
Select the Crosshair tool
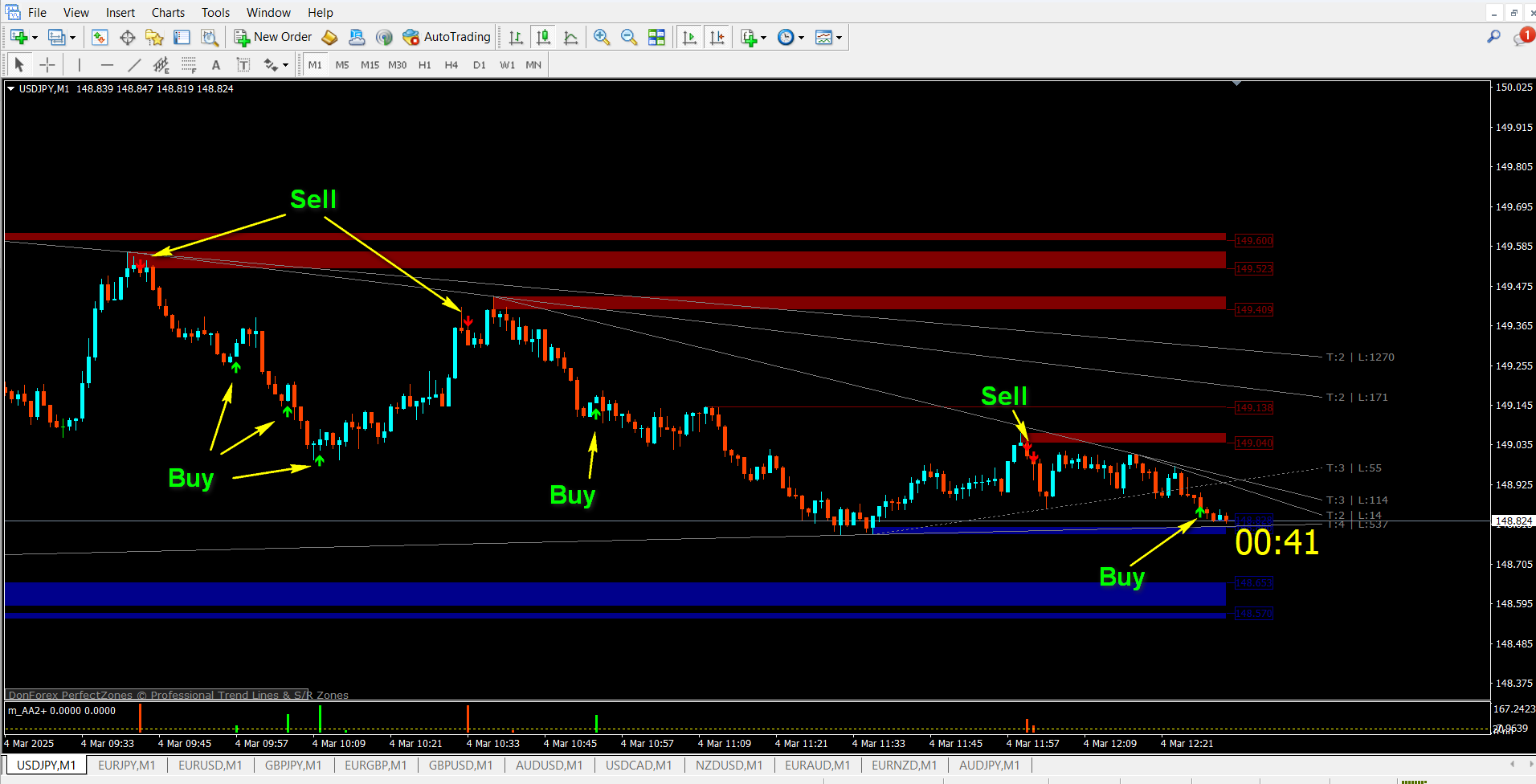[47, 64]
